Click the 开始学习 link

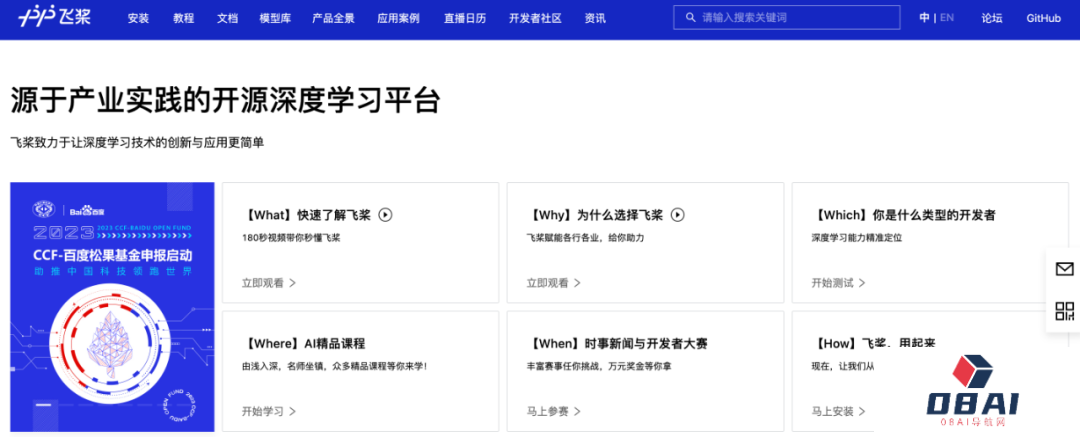pos(262,411)
